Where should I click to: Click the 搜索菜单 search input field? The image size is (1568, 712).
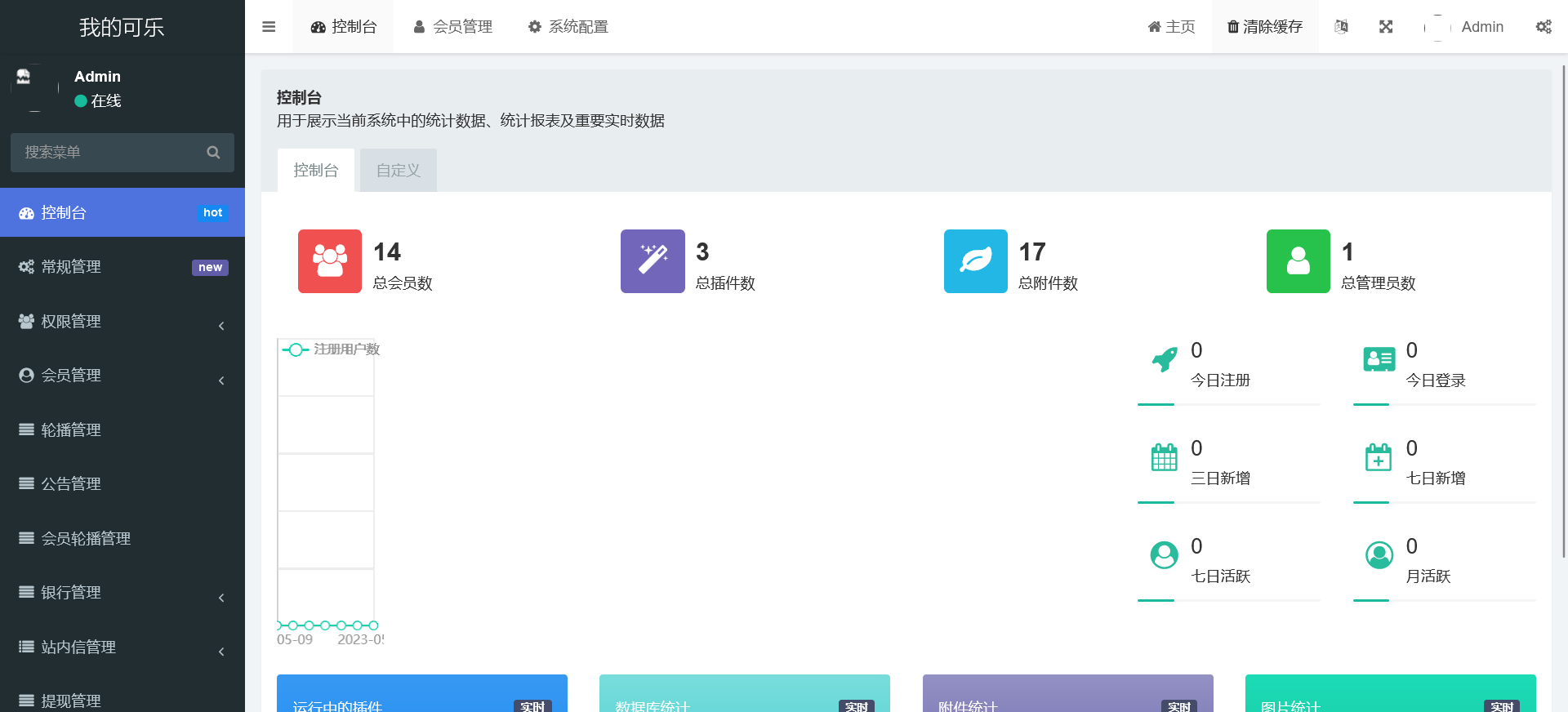[110, 153]
